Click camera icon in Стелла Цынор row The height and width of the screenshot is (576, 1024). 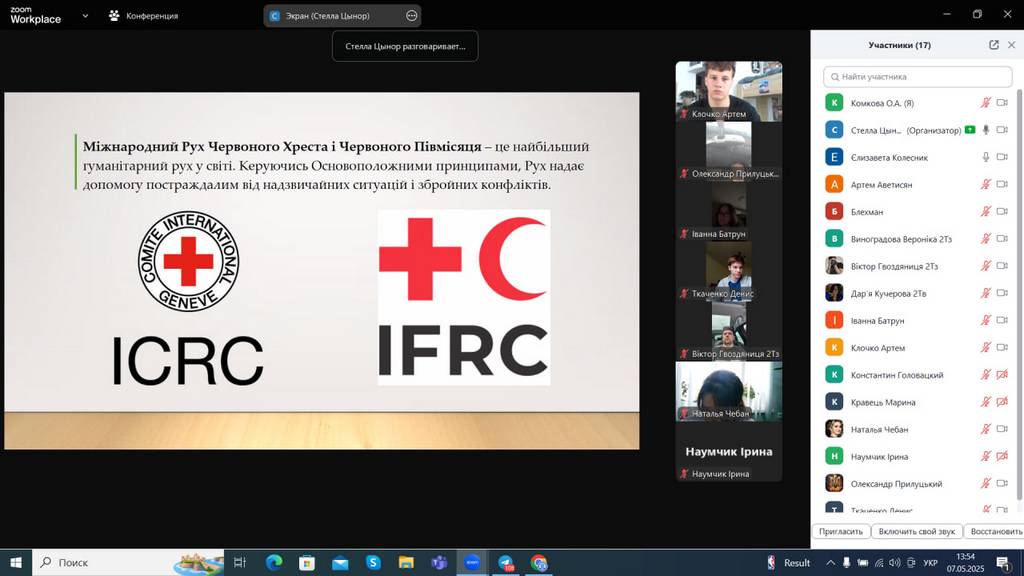tap(1002, 130)
